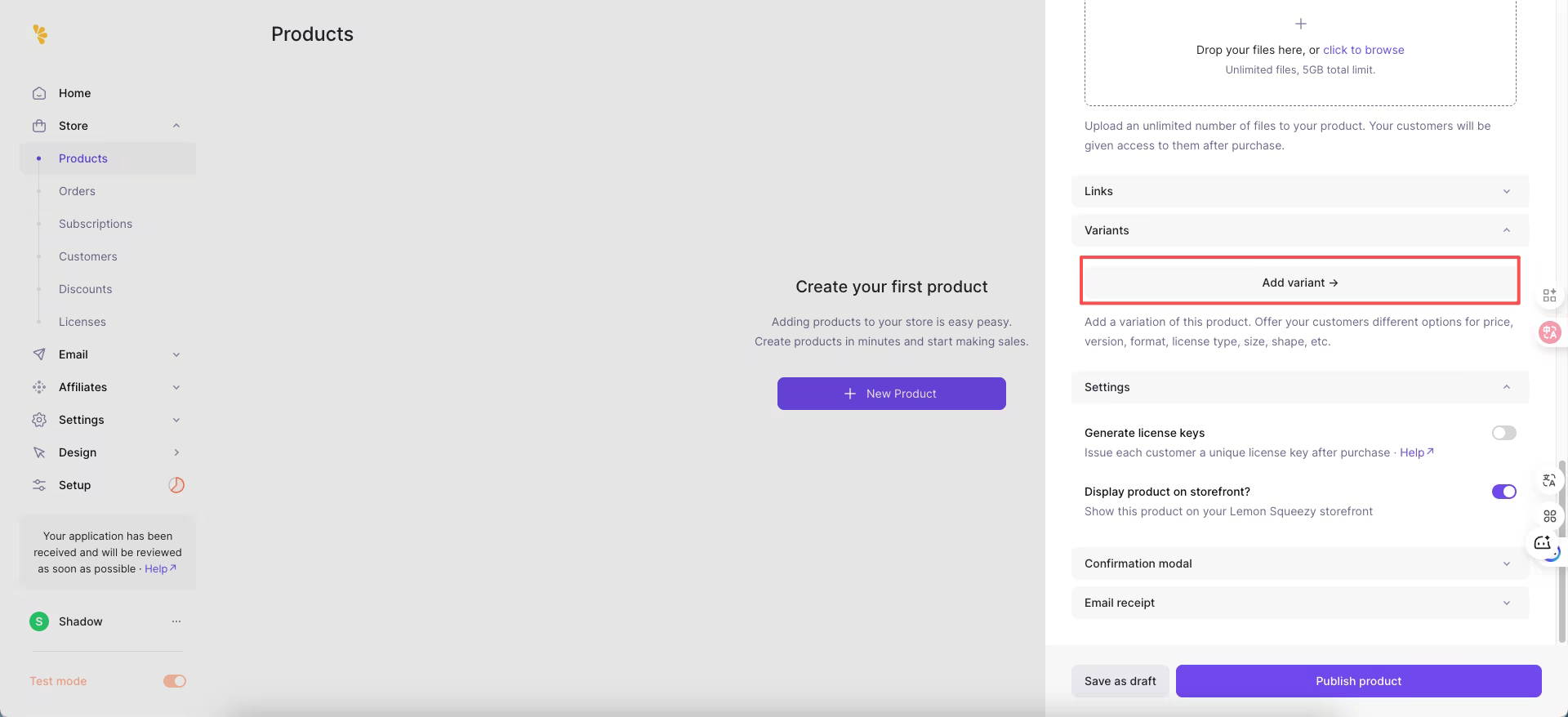Image resolution: width=1568 pixels, height=717 pixels.
Task: Open Subscriptions in the sidebar
Action: click(96, 224)
